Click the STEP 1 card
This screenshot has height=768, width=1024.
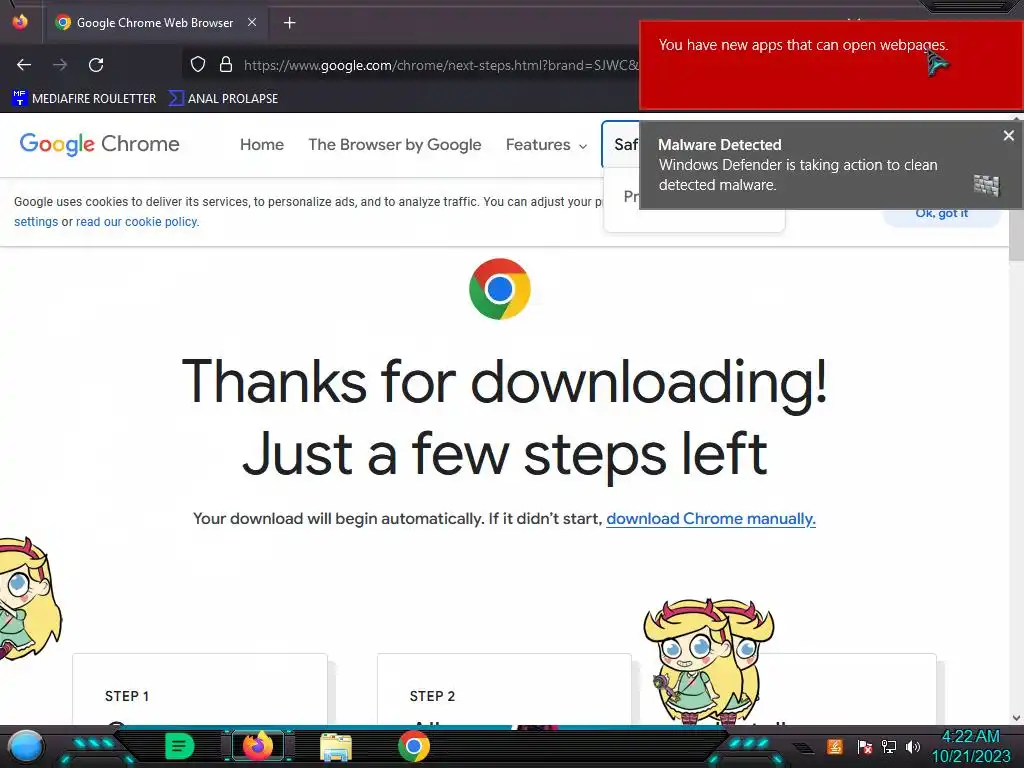coord(200,688)
